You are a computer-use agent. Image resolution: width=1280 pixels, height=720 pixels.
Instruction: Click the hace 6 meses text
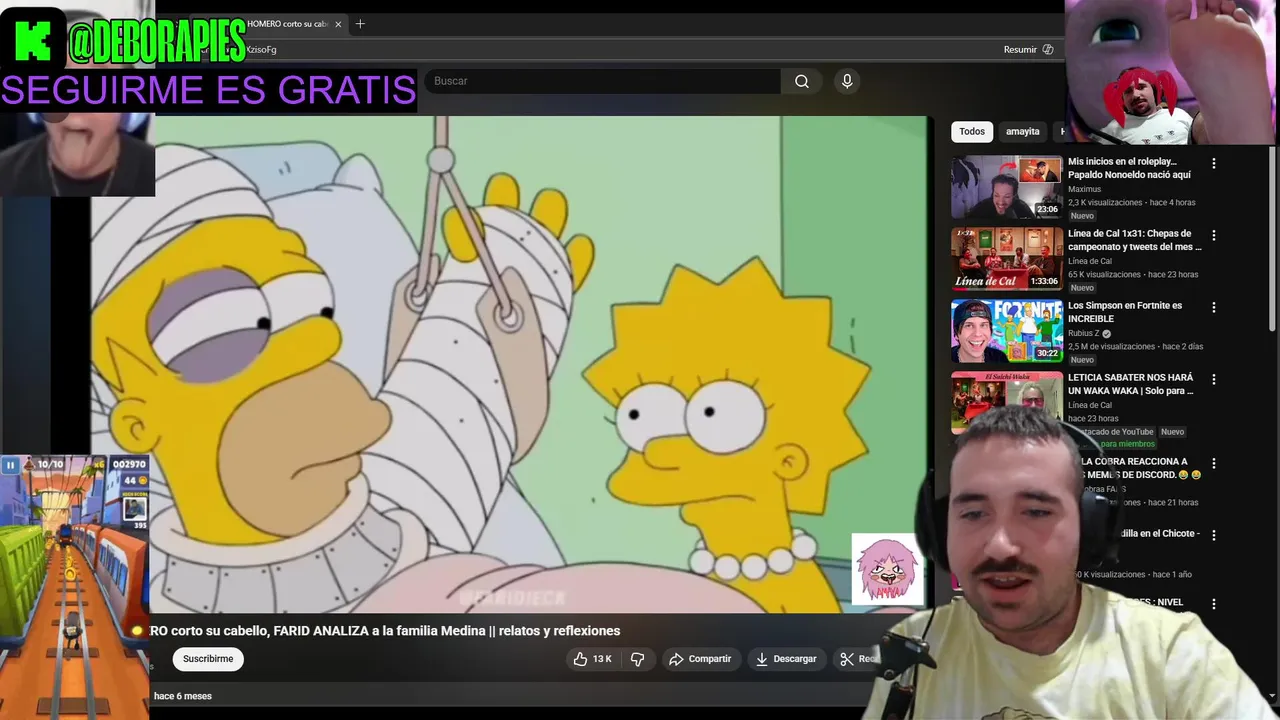[183, 696]
